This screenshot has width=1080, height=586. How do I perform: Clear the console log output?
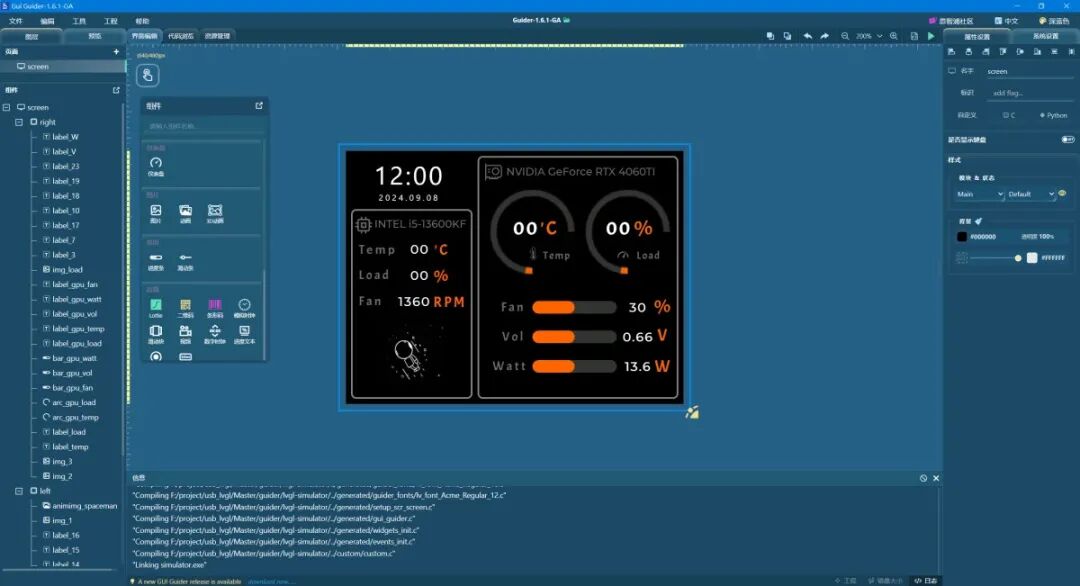tap(923, 478)
